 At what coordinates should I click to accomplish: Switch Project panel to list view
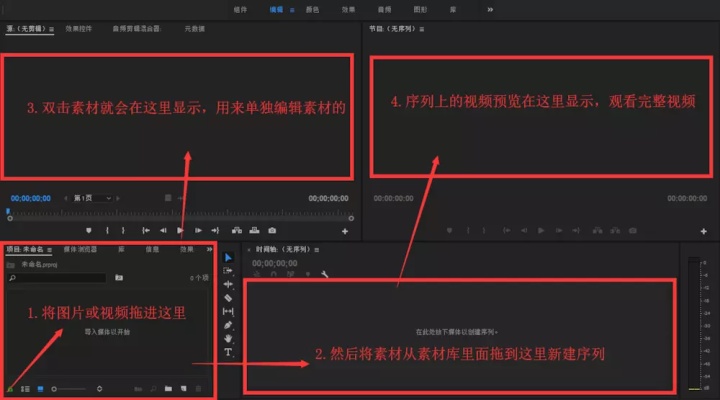25,389
